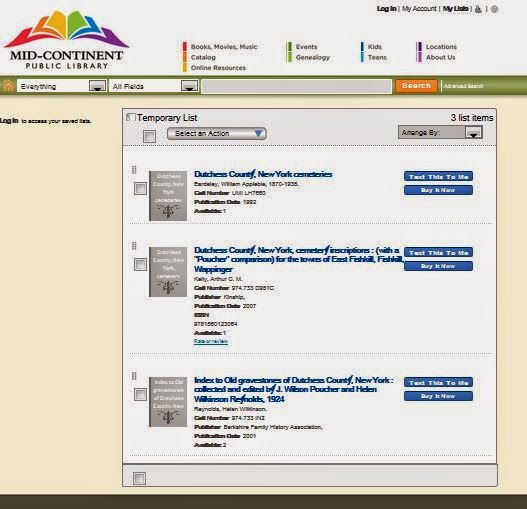Viewport: 527px width, 509px height.
Task: Open title Dutchess County, New York cemeteries
Action: tap(263, 174)
